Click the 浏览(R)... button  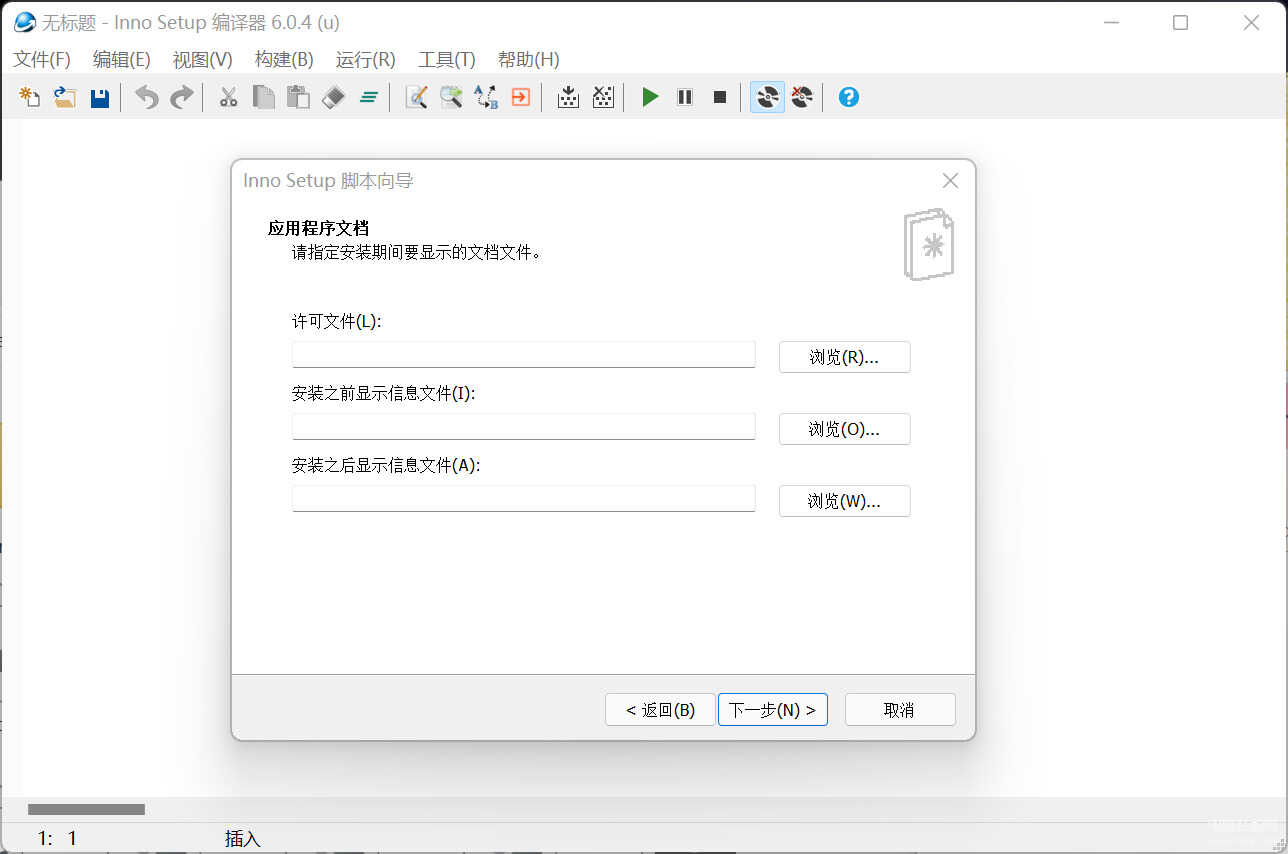844,357
